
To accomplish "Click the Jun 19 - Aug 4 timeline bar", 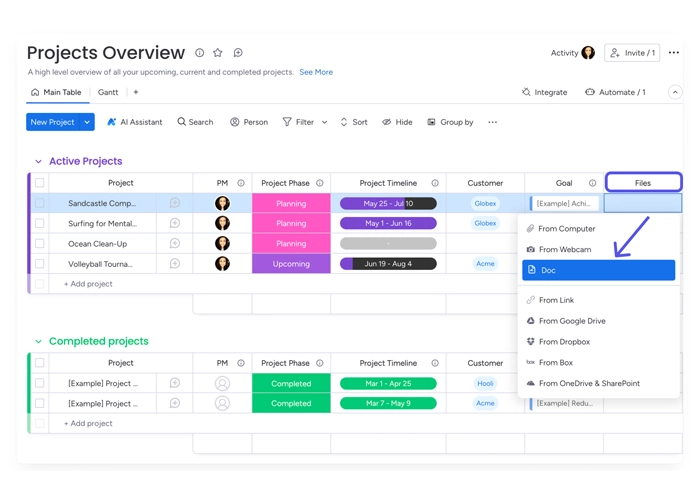I will coord(388,264).
